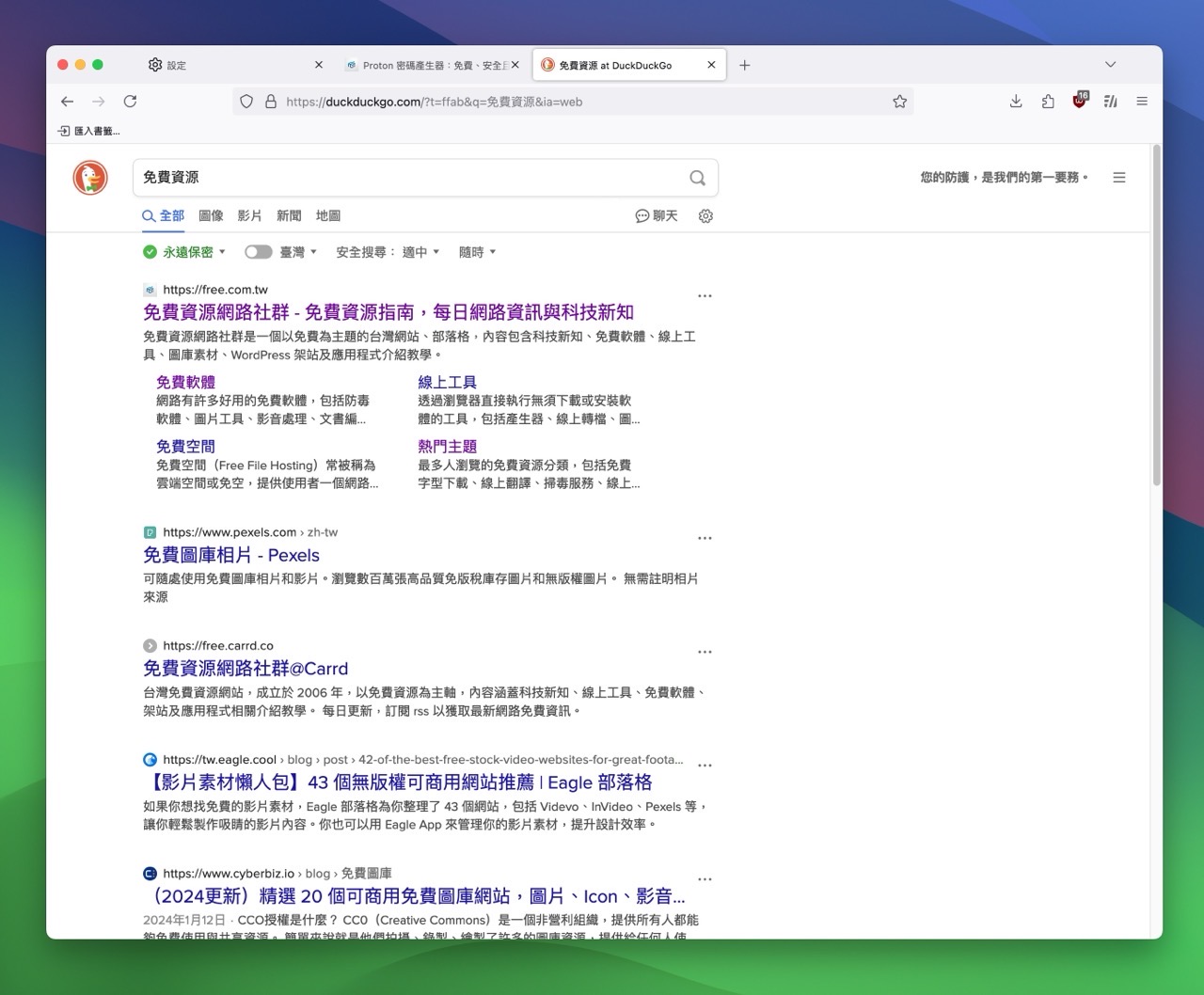Open the 隨時 time filter dropdown
The height and width of the screenshot is (995, 1204).
[477, 252]
